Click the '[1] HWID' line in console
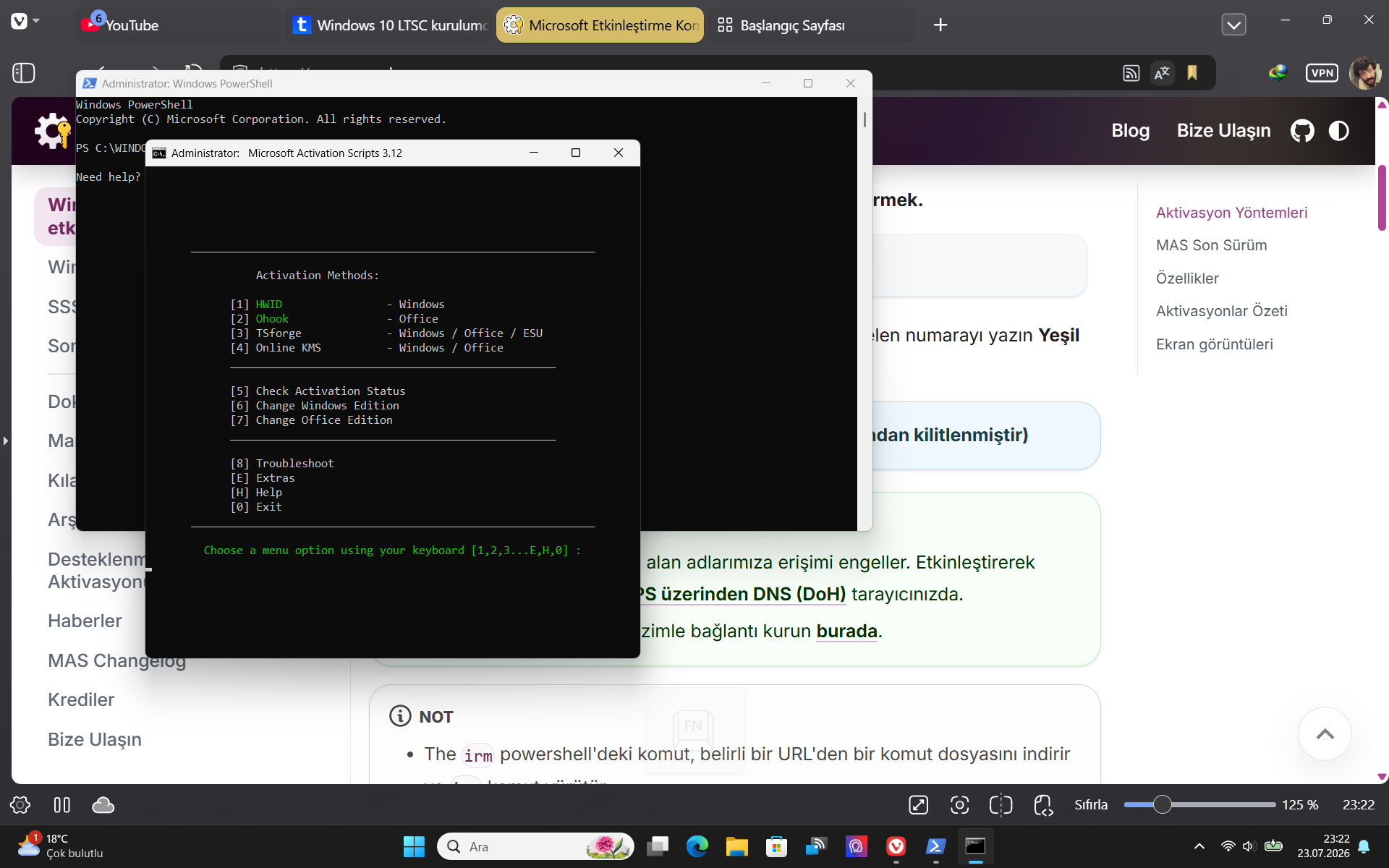Screen dimensions: 1389x868 coord(337,305)
